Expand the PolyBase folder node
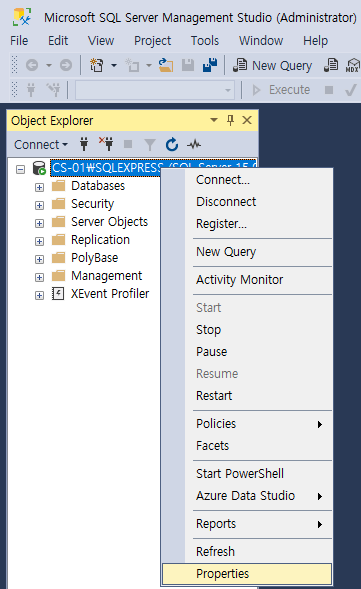Viewport: 361px width, 589px height. point(39,259)
